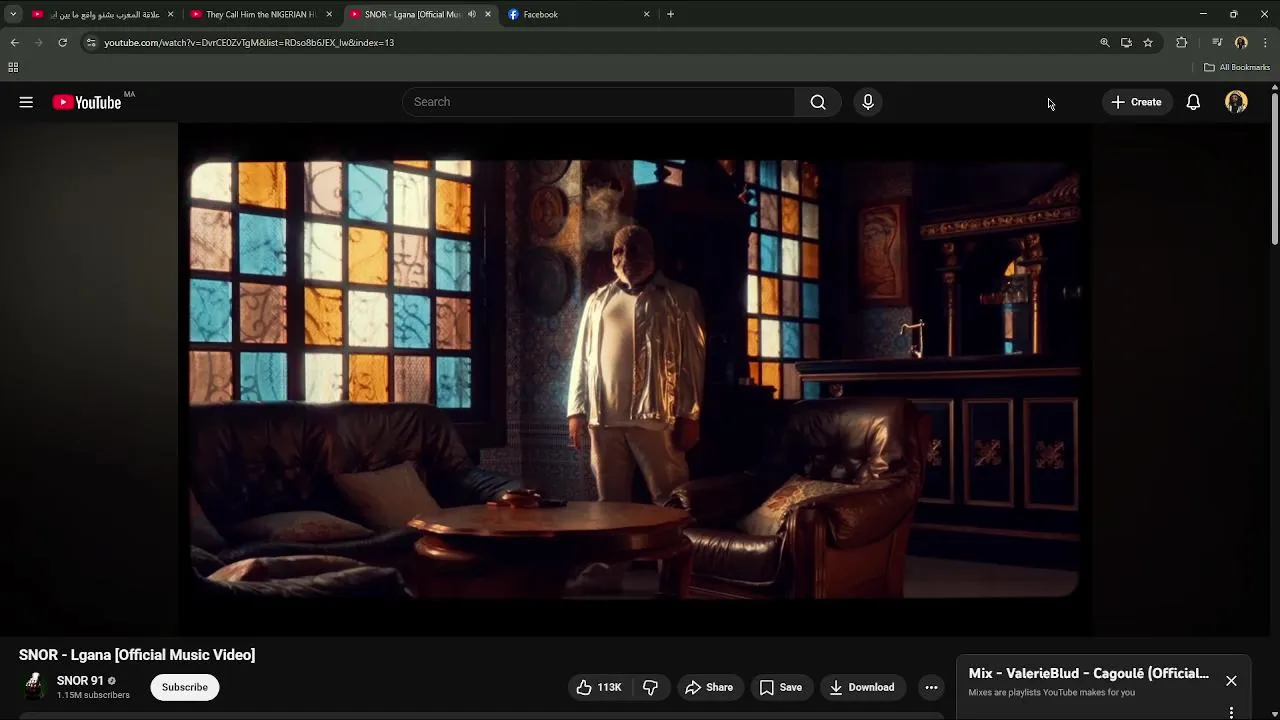Open YouTube notifications bell
This screenshot has width=1280, height=720.
coord(1193,102)
